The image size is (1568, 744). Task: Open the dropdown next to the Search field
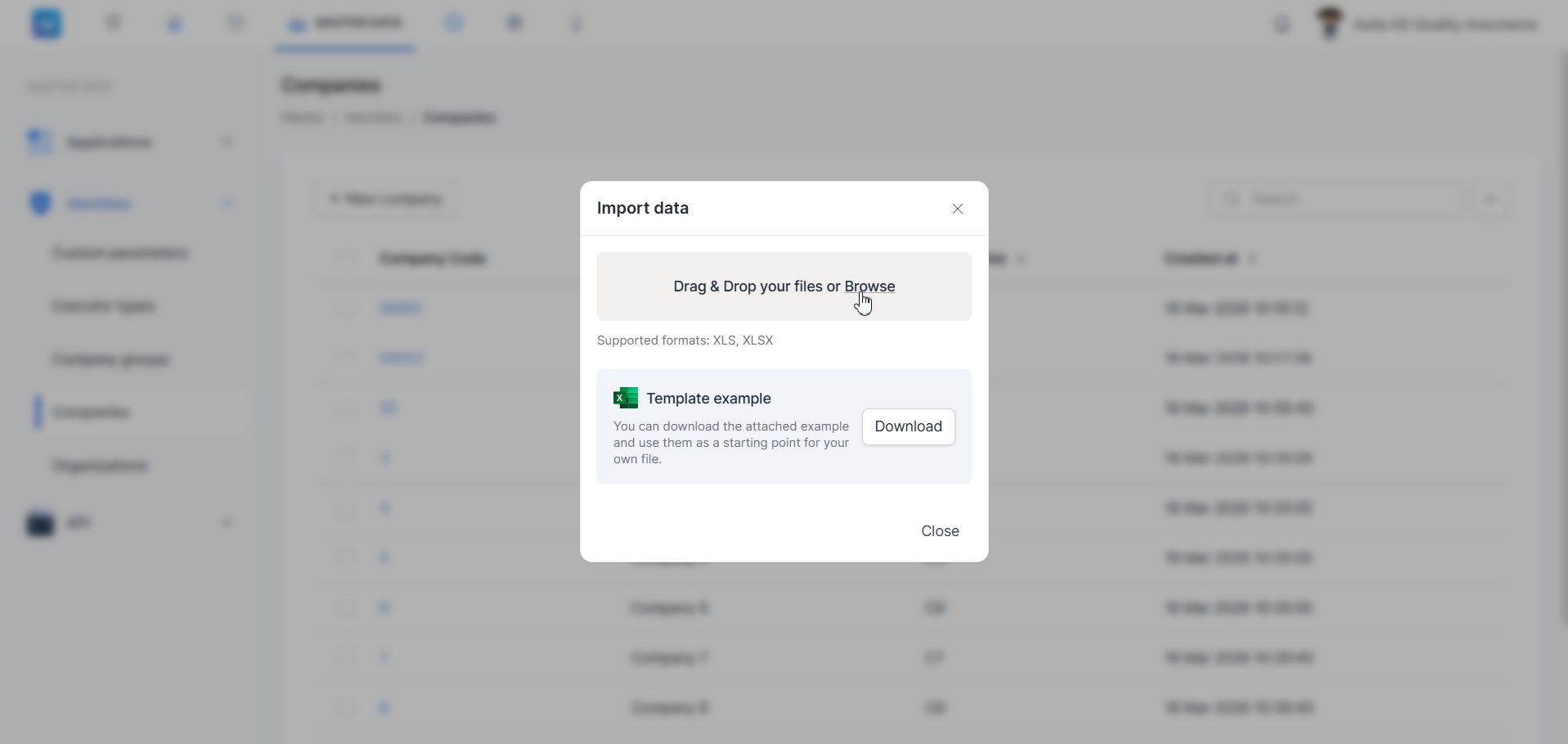[1489, 199]
